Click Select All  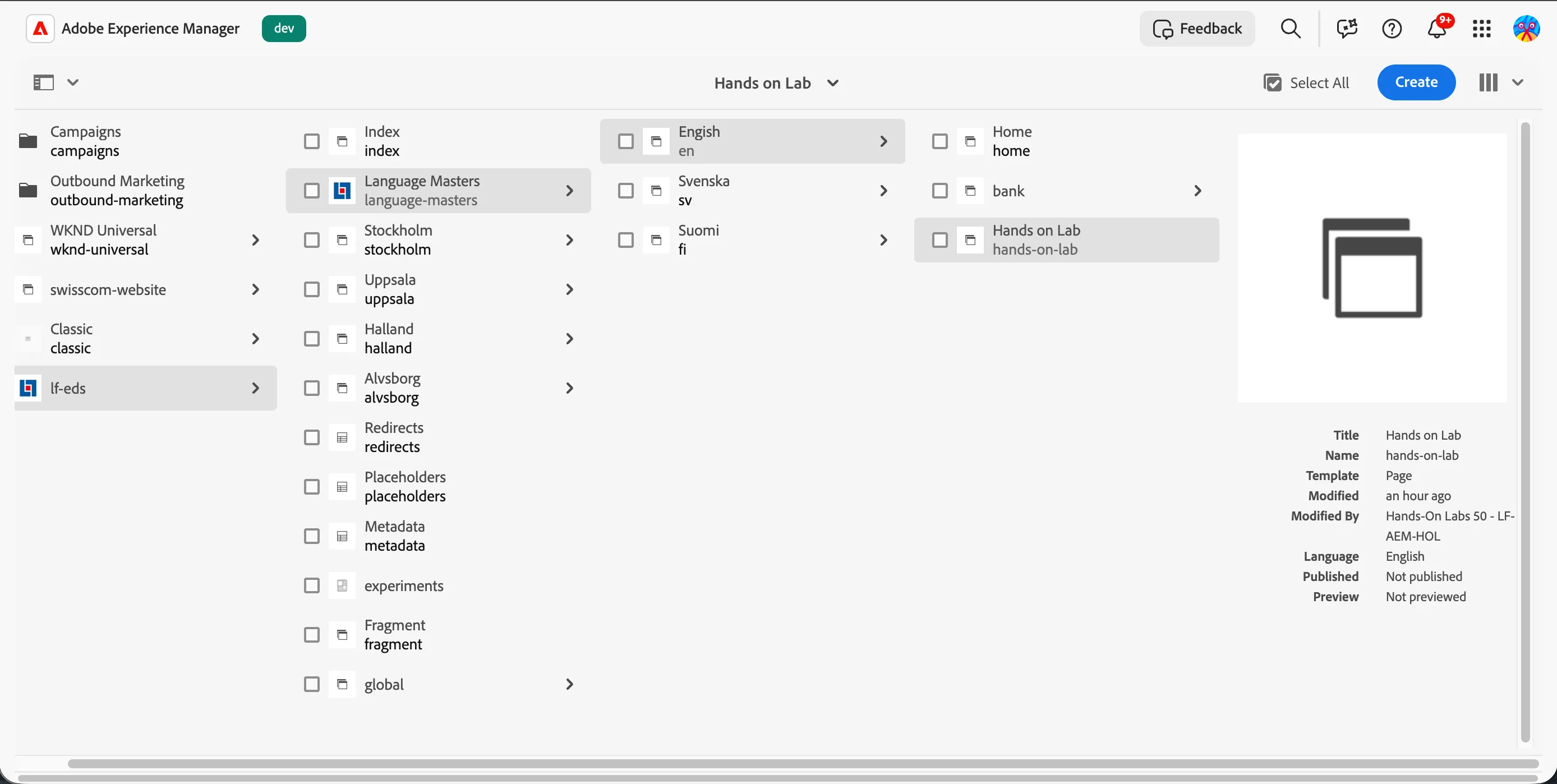click(x=1306, y=83)
